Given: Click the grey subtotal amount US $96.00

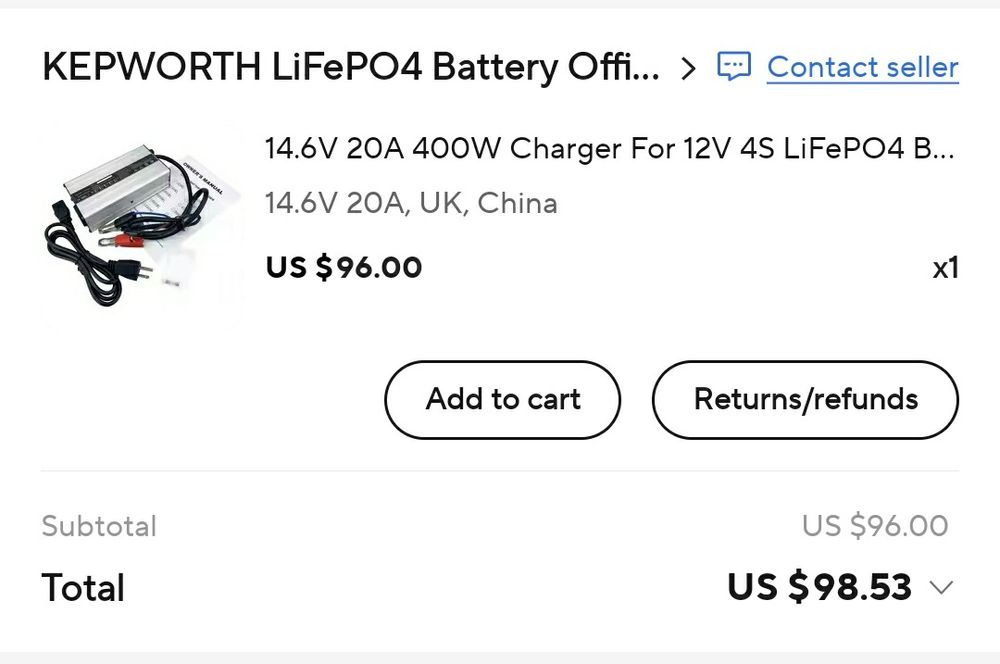Looking at the screenshot, I should [x=874, y=525].
